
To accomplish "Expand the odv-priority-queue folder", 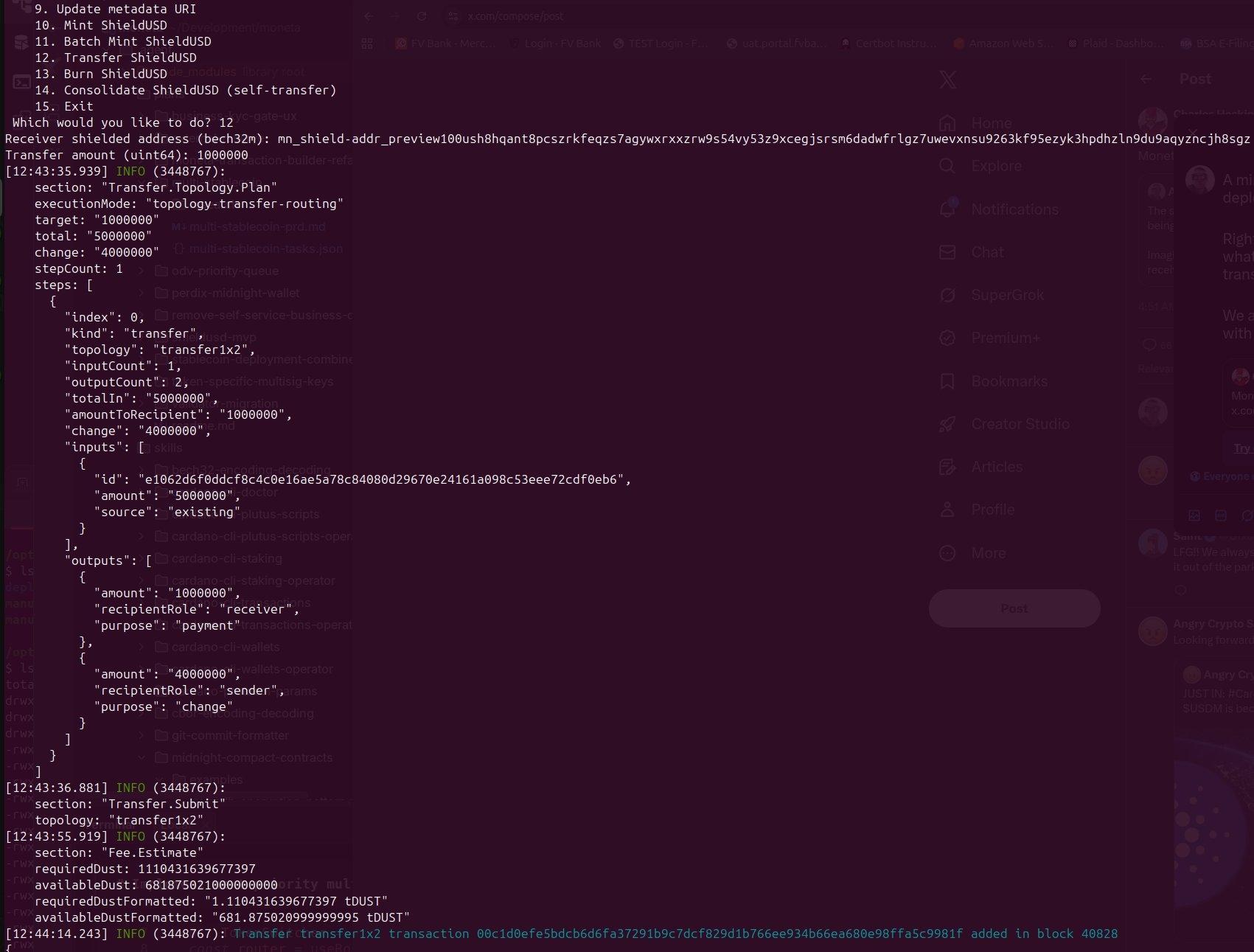I will 224,271.
